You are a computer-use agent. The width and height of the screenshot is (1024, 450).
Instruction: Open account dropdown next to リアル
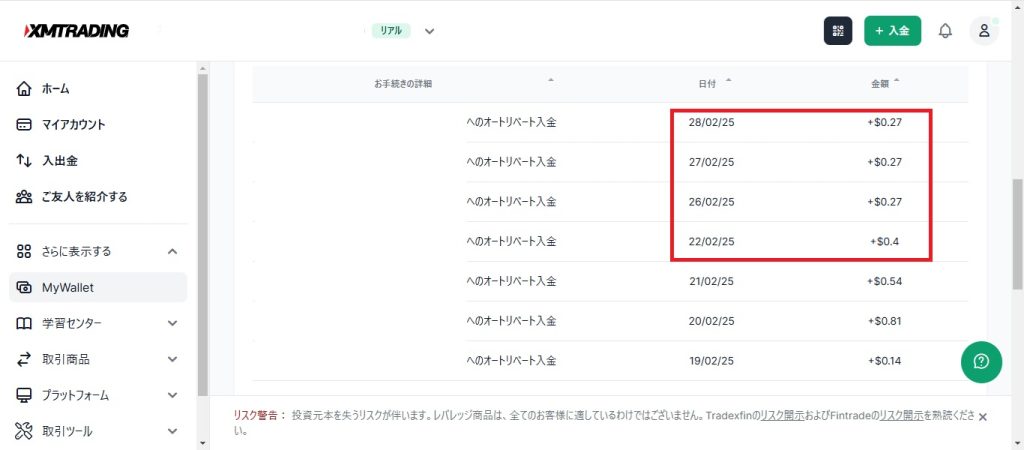(x=429, y=31)
